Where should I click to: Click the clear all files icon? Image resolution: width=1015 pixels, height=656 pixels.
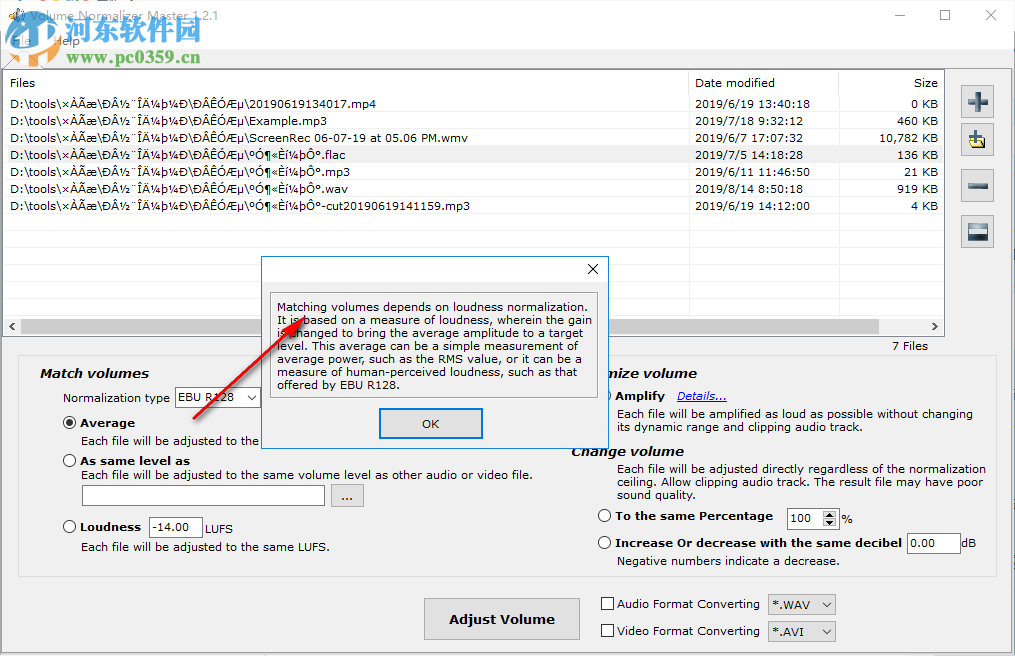click(x=977, y=231)
